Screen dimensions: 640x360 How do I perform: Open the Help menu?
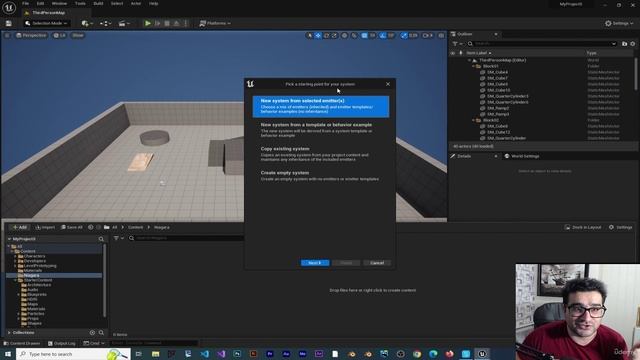(x=153, y=4)
